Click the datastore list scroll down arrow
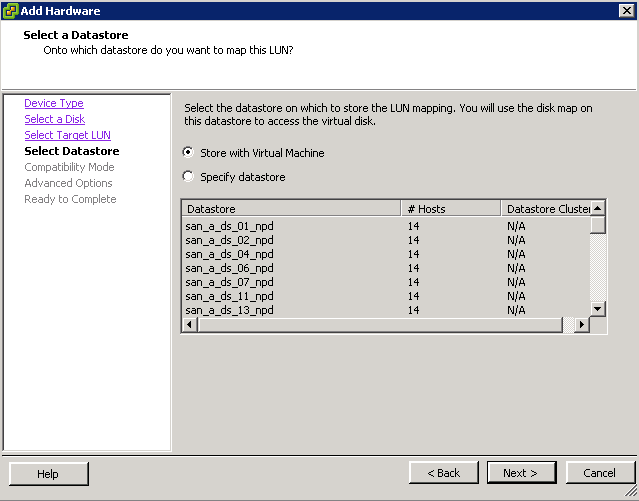Viewport: 639px width, 501px height. click(597, 309)
